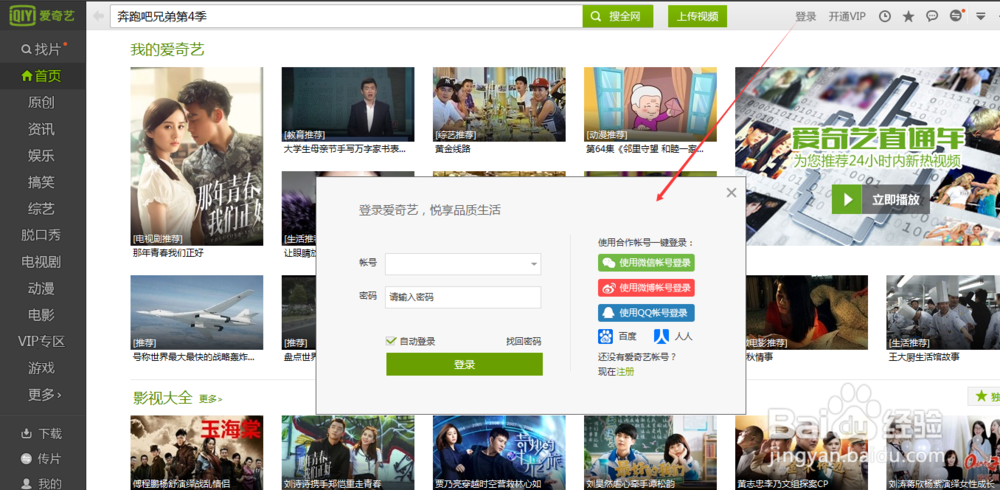The width and height of the screenshot is (1000, 490).
Task: Open the watch history clock icon
Action: [x=885, y=17]
